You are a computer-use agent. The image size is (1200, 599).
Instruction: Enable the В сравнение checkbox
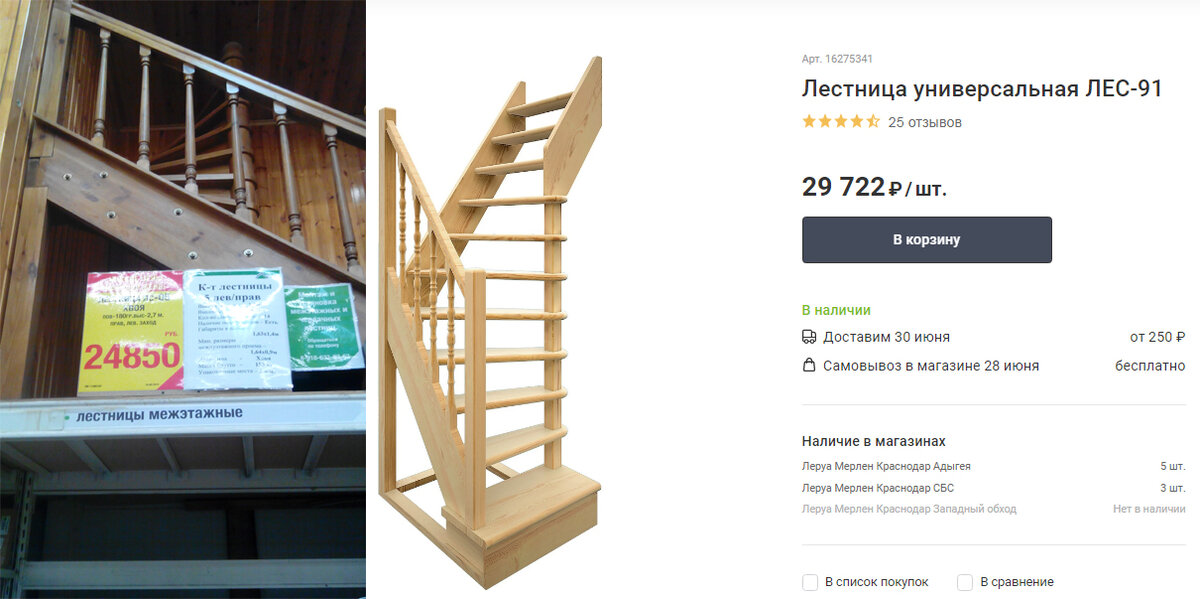point(965,582)
